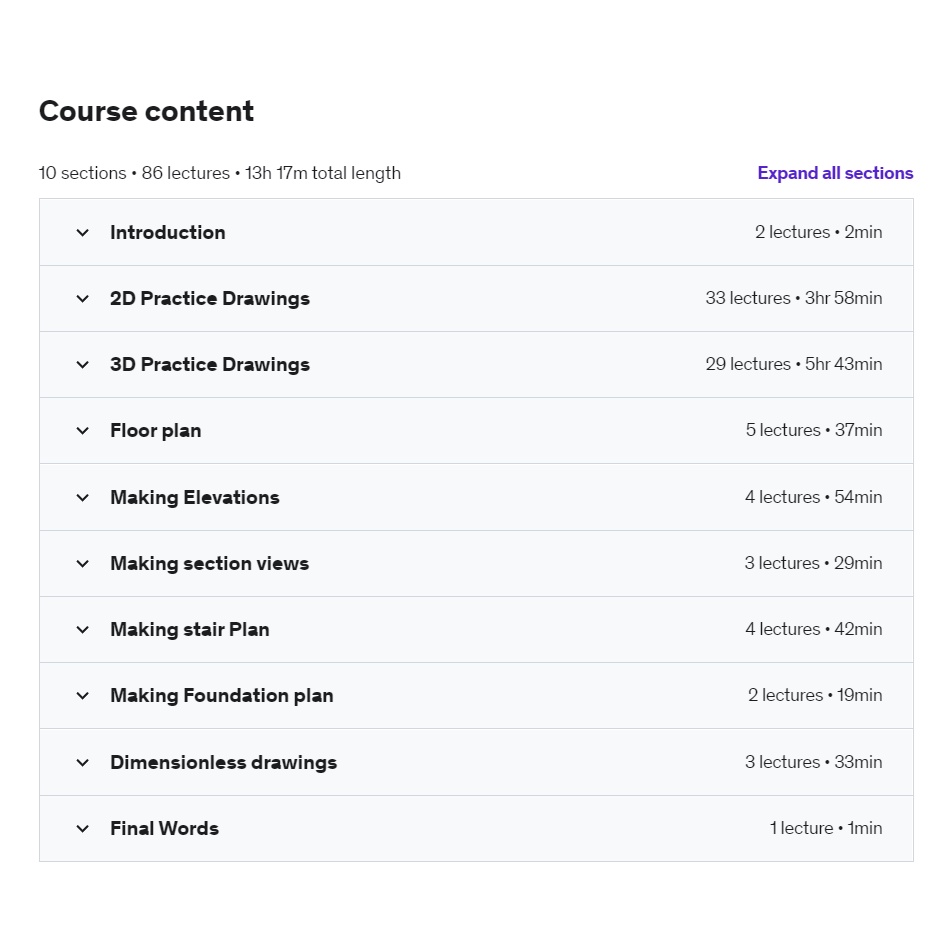Click the chevron beside Making stair Plan
The width and height of the screenshot is (938, 938).
pyautogui.click(x=83, y=630)
